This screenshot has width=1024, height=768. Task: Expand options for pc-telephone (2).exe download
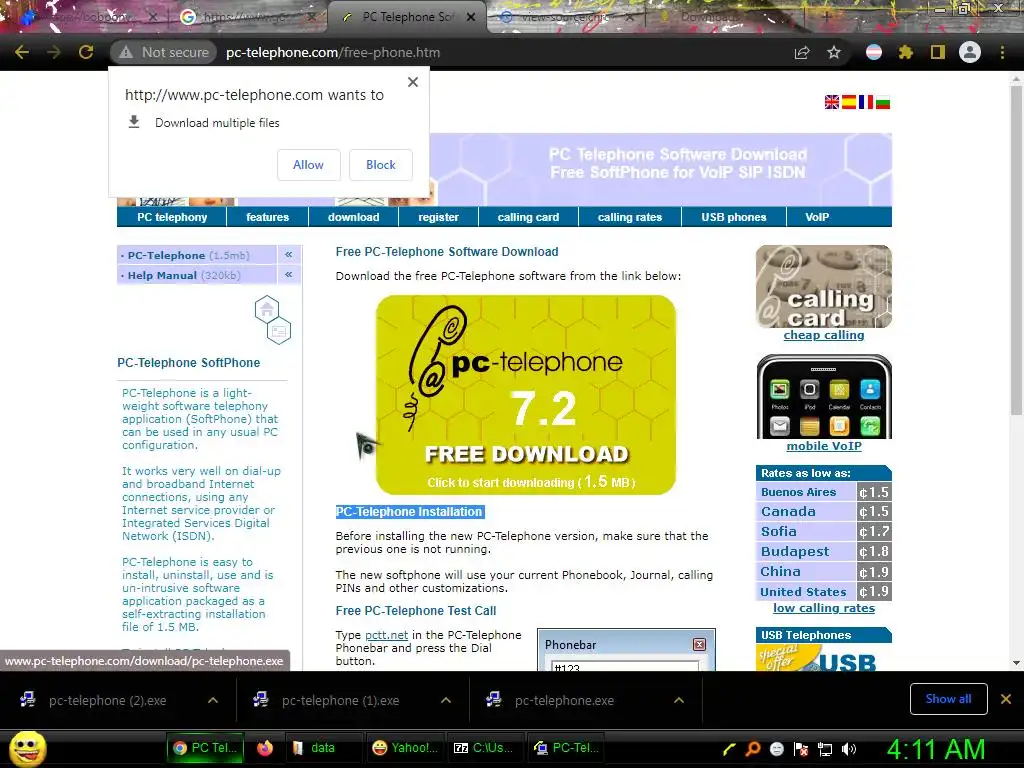pyautogui.click(x=213, y=700)
